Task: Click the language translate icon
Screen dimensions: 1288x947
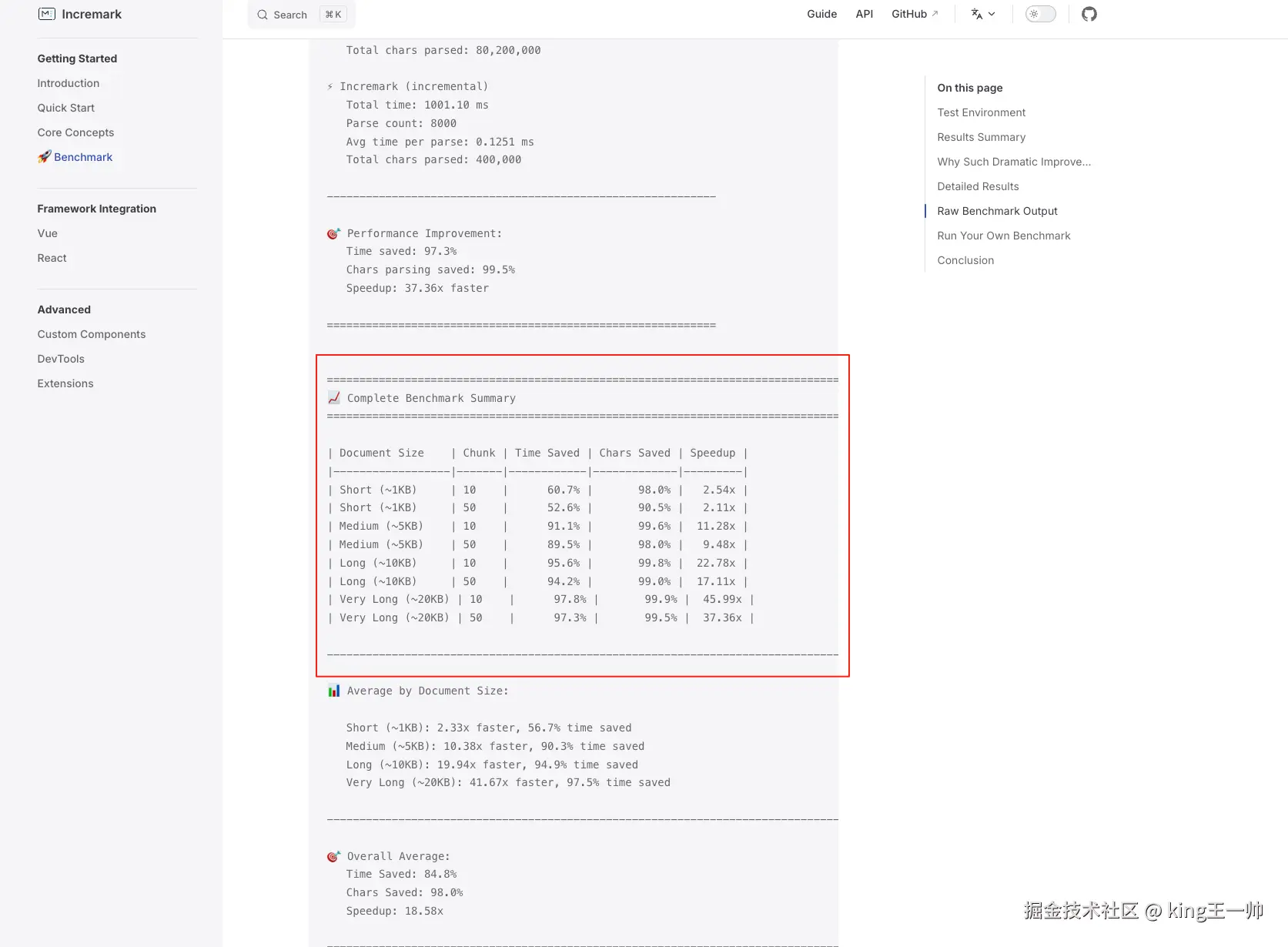Action: pos(976,14)
